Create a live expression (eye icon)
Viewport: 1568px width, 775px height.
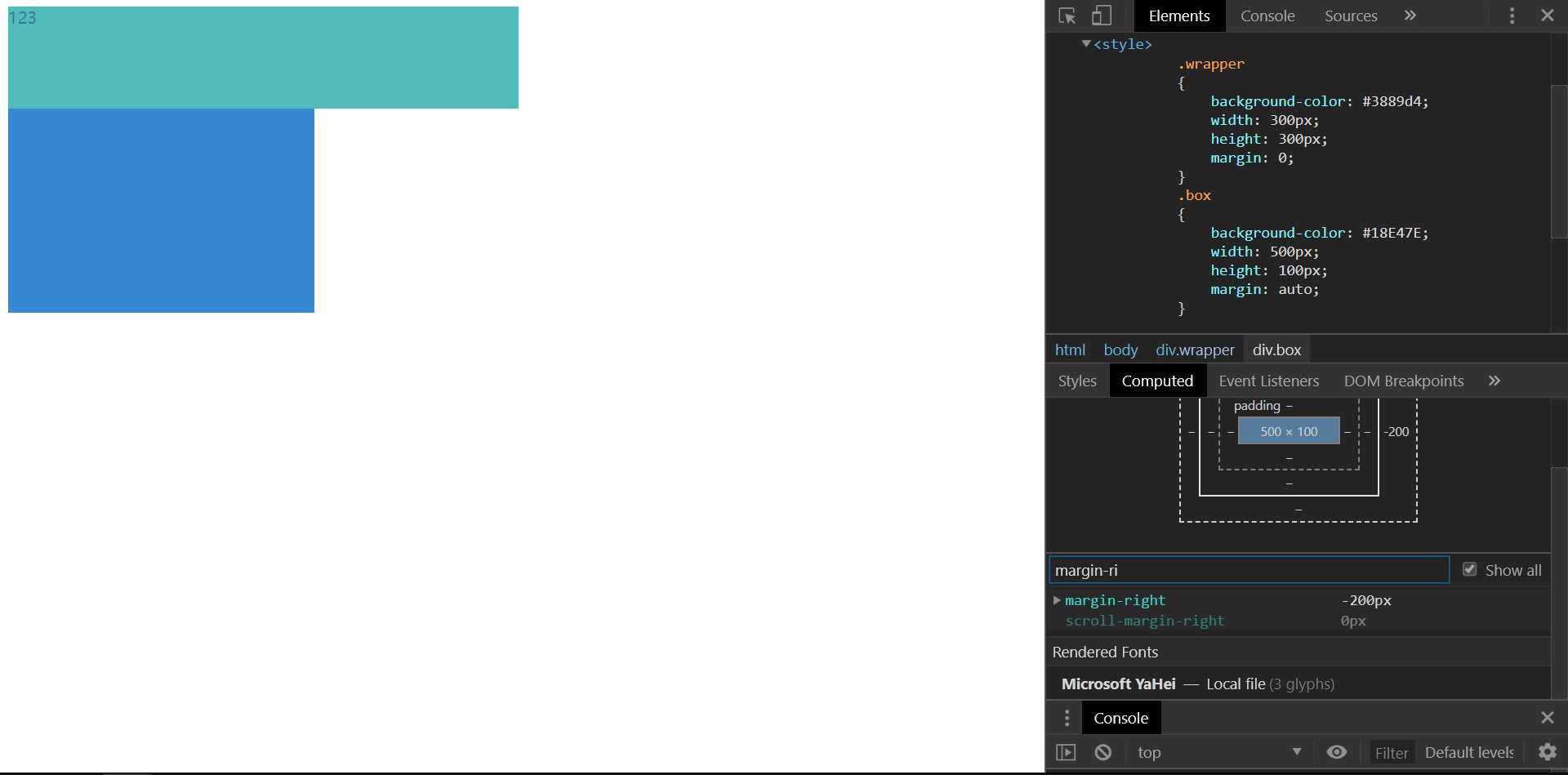(1337, 752)
